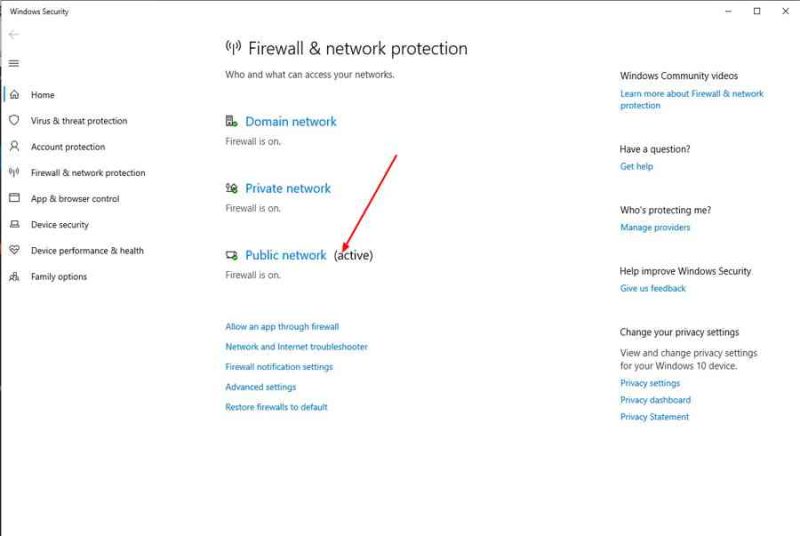This screenshot has height=536, width=800.
Task: Open Private network settings
Action: [288, 188]
